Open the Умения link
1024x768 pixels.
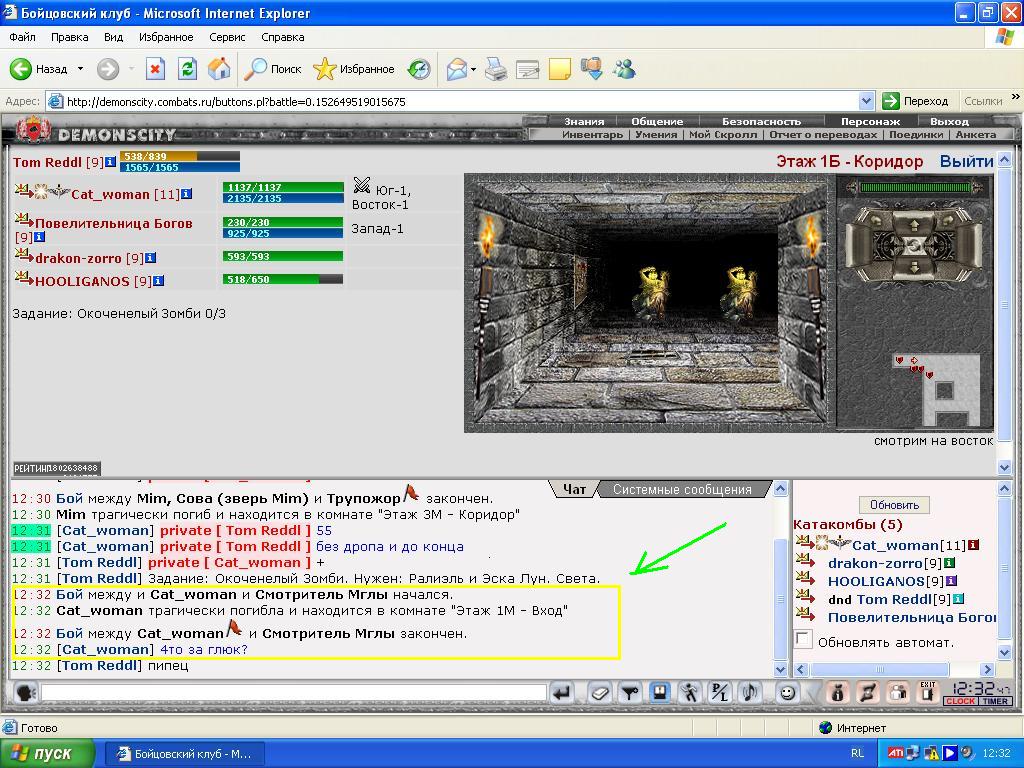click(x=656, y=135)
